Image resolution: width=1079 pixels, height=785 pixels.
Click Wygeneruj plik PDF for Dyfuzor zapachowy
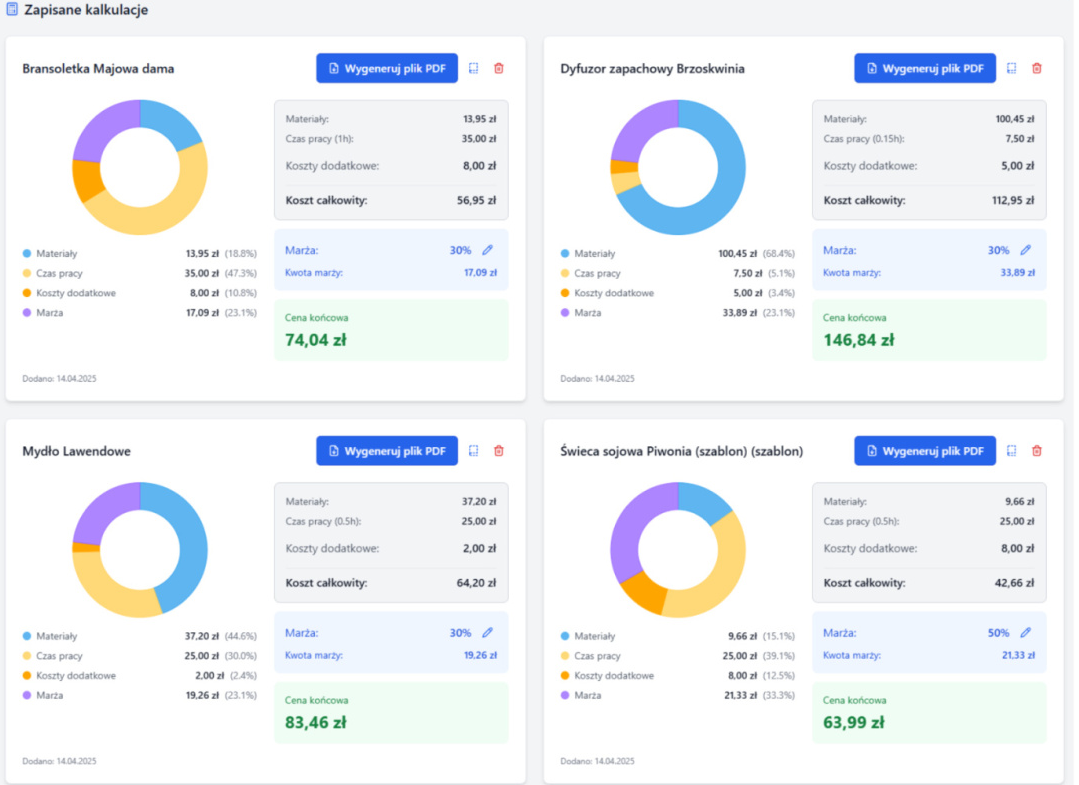(x=925, y=68)
